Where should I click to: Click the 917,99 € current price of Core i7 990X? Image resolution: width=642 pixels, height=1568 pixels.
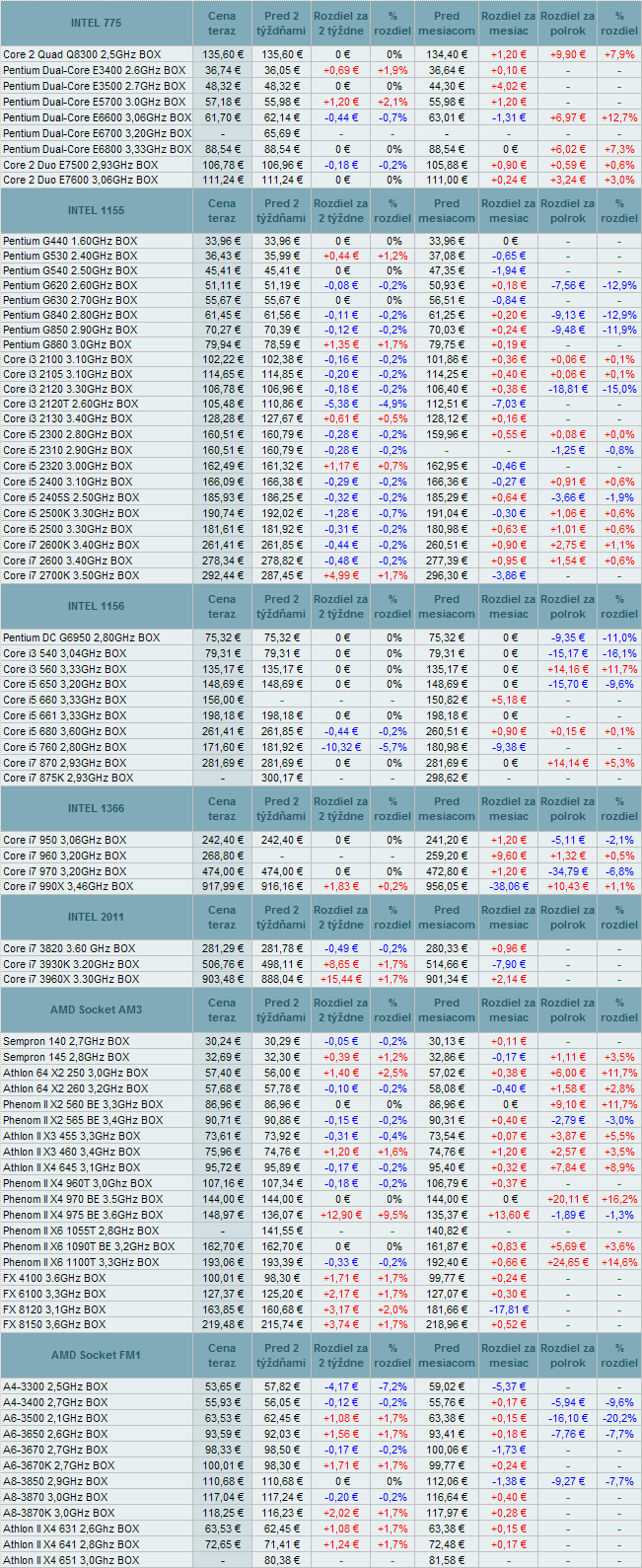click(x=222, y=886)
